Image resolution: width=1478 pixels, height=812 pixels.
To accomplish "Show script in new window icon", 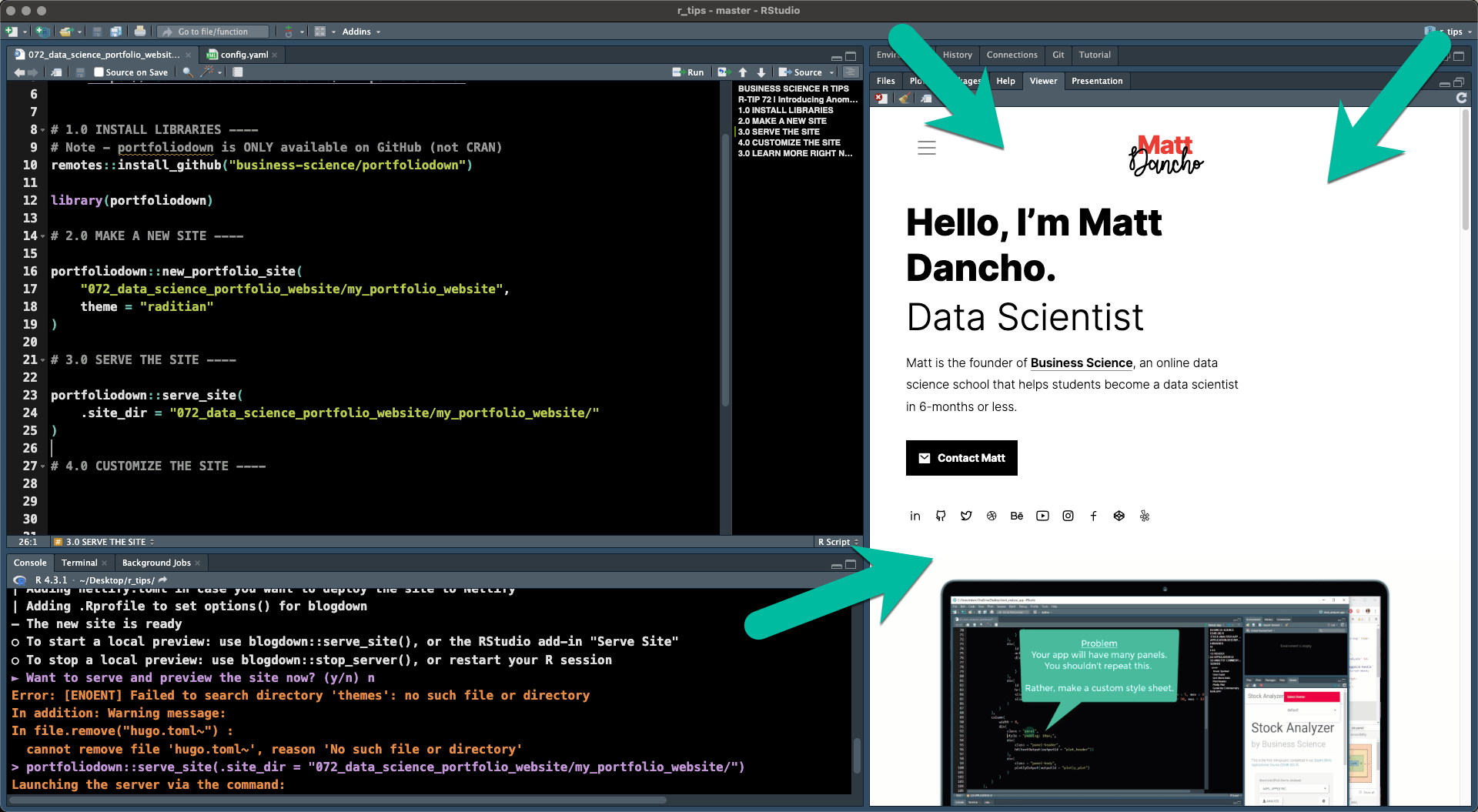I will pyautogui.click(x=56, y=72).
